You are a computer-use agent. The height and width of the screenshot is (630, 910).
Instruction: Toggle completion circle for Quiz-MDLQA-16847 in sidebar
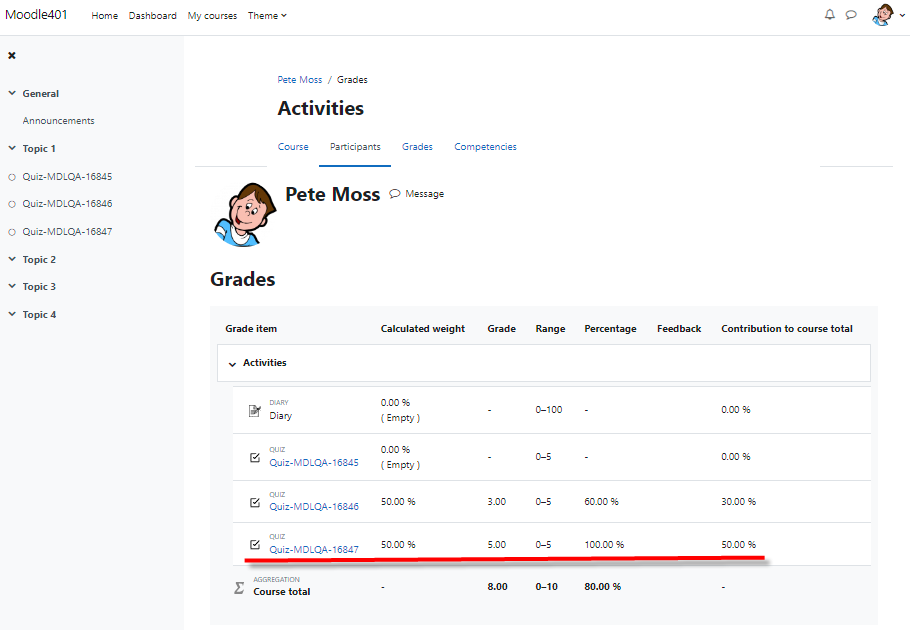[12, 232]
